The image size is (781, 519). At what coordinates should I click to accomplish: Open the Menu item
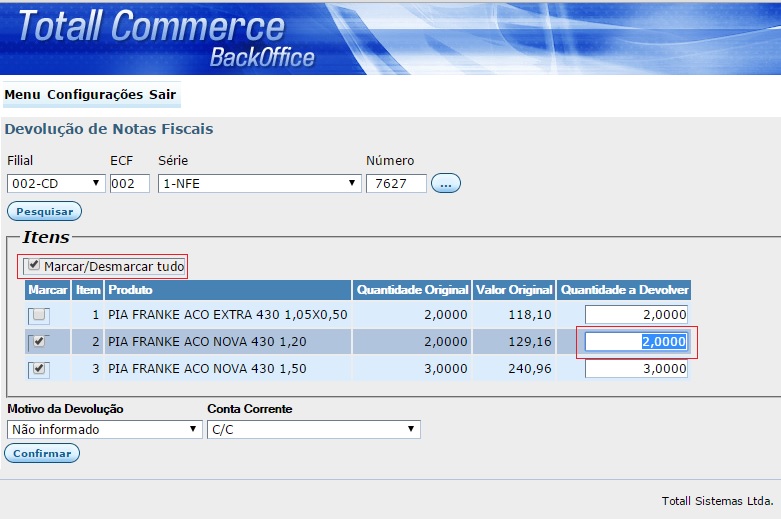(22, 95)
